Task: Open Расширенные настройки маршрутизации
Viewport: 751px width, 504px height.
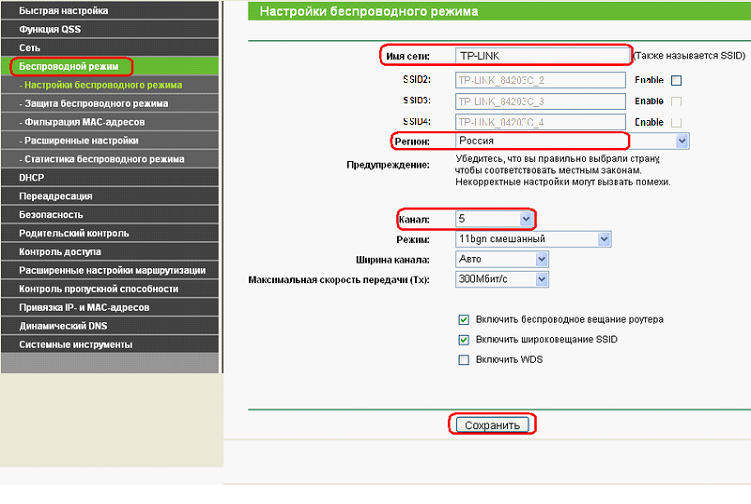Action: pyautogui.click(x=110, y=270)
